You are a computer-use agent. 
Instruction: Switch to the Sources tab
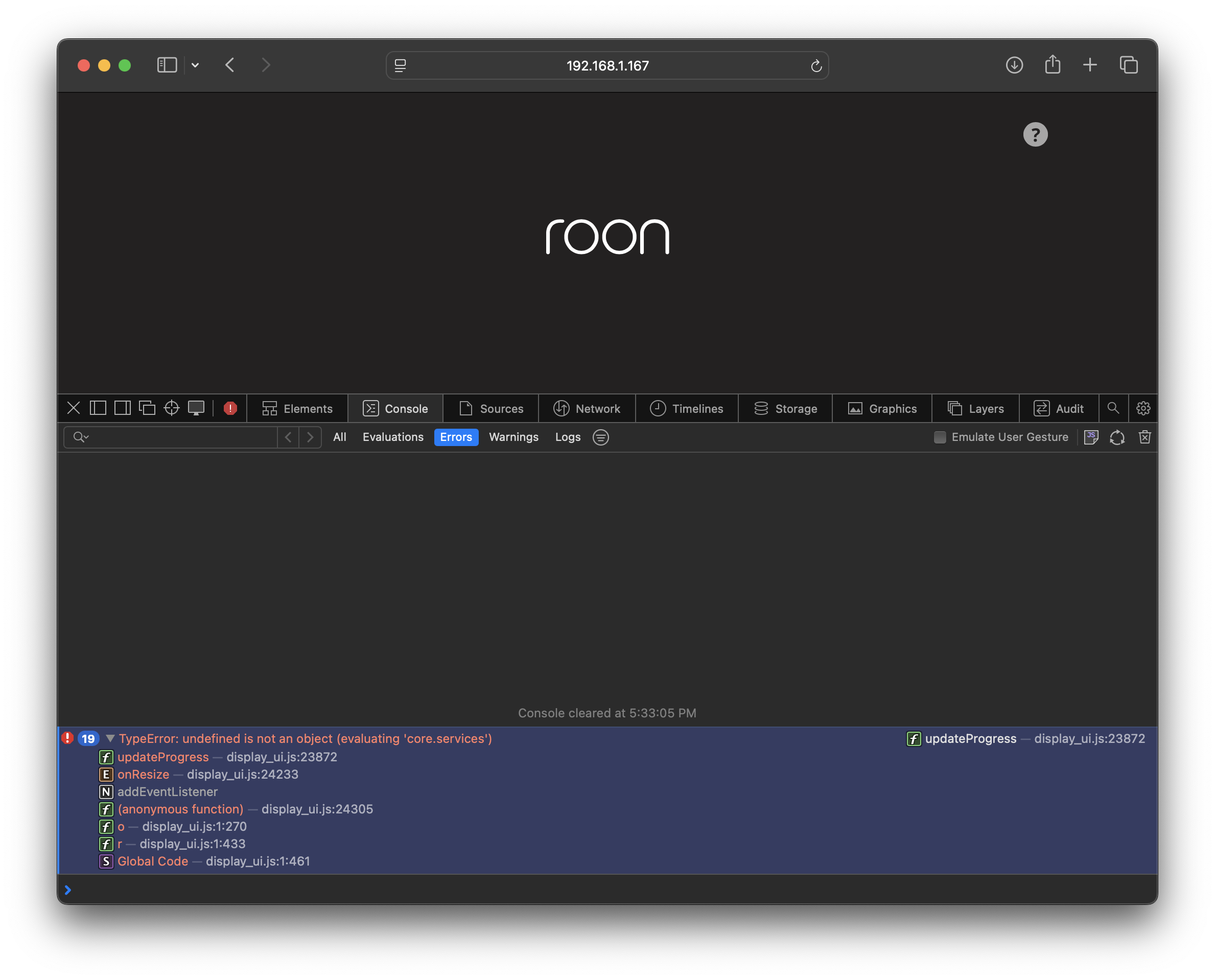click(x=490, y=408)
